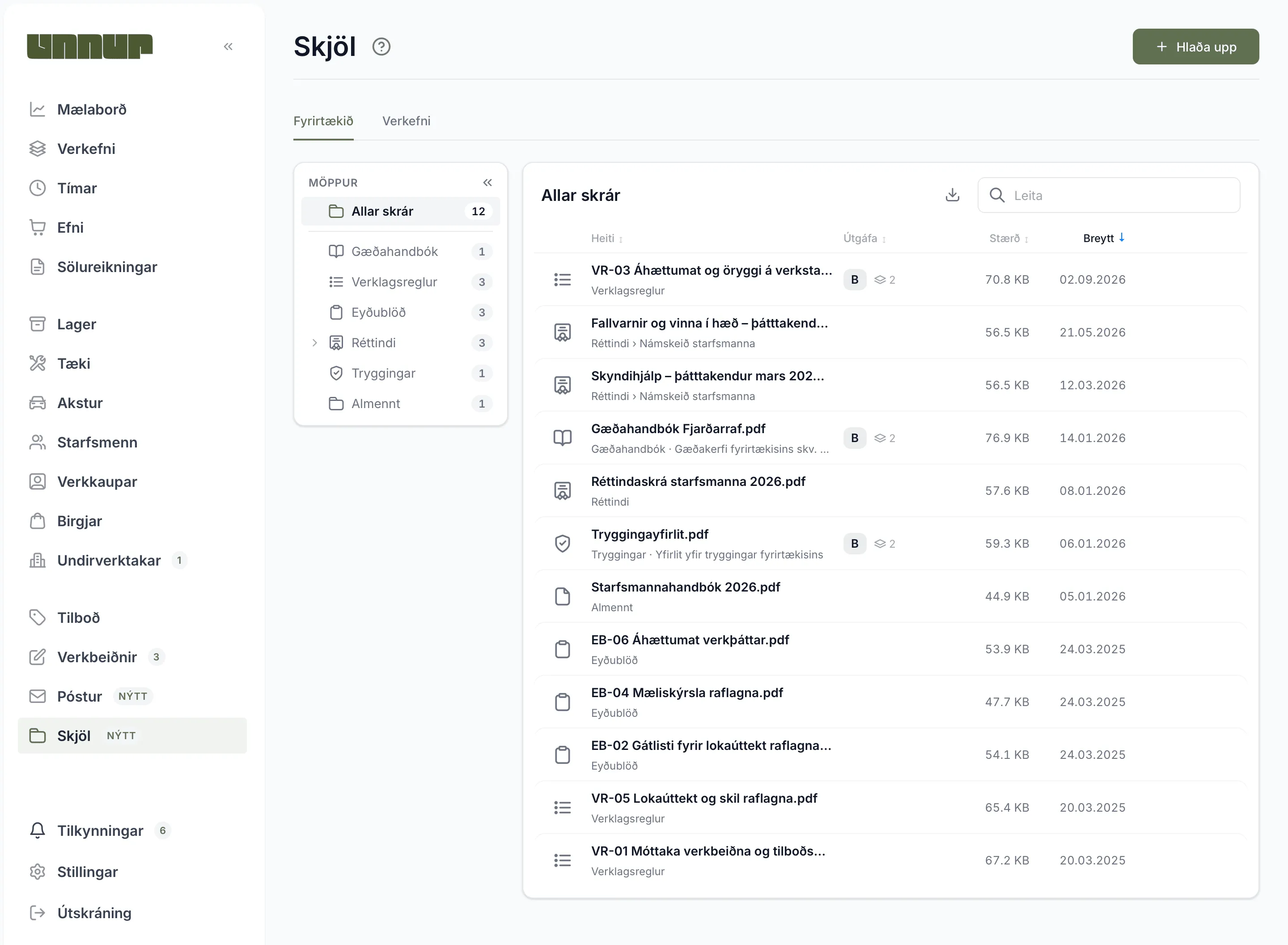Open Starfsmannahandbók 2026.pdf file
This screenshot has width=1288, height=945.
[x=686, y=587]
